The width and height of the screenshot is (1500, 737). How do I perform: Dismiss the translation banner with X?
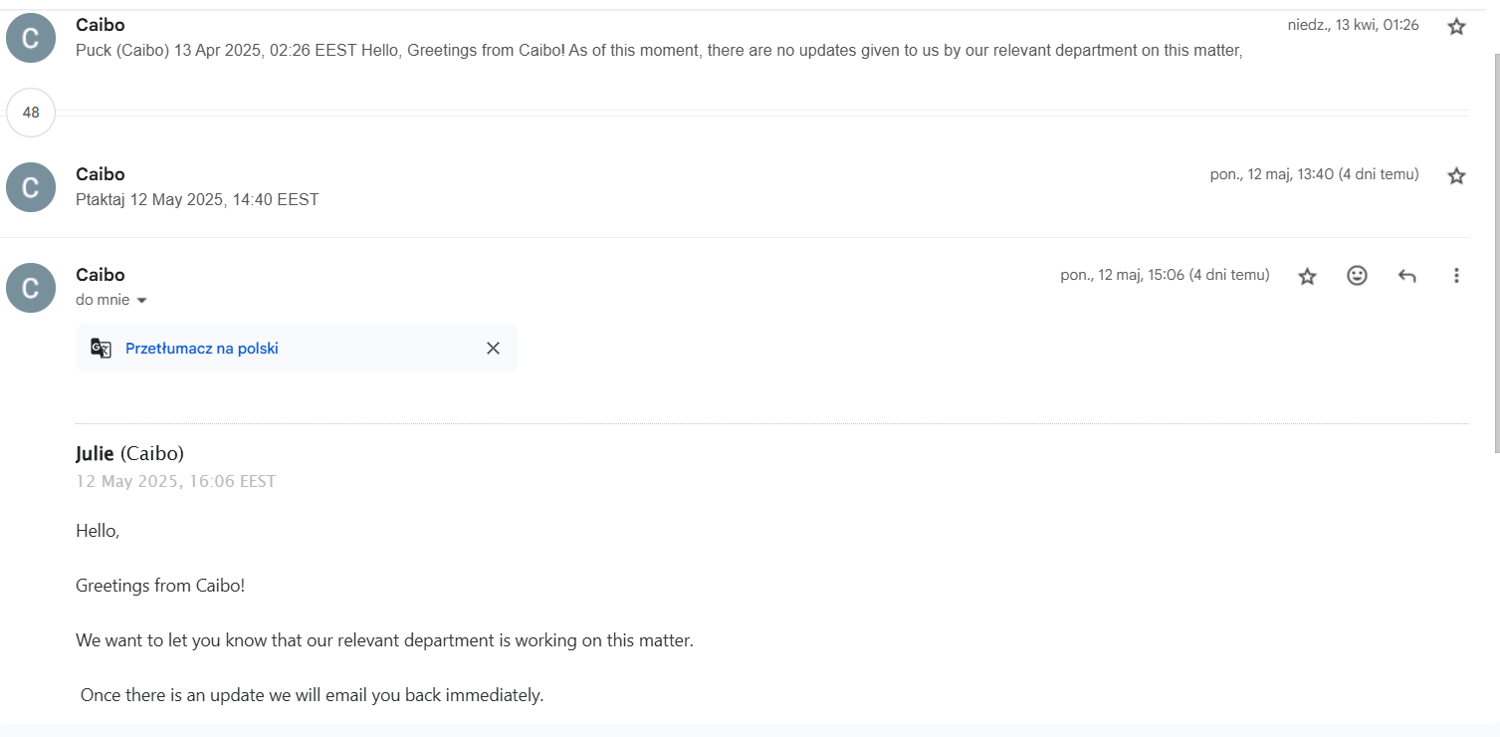coord(493,348)
